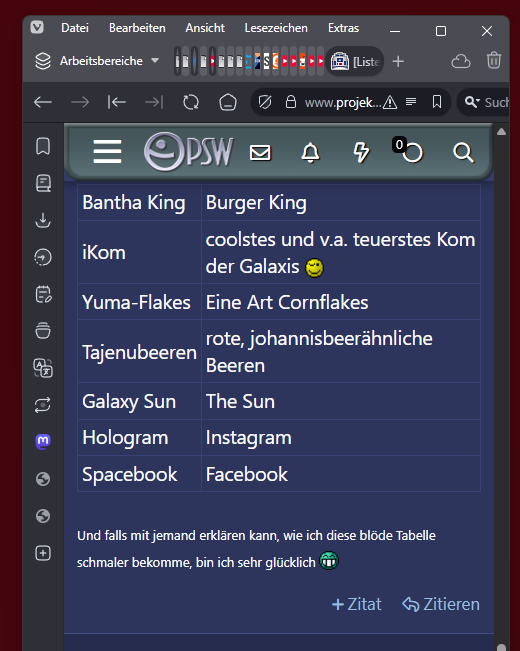Open the Extras menu
Viewport: 520px width, 651px height.
(x=343, y=28)
